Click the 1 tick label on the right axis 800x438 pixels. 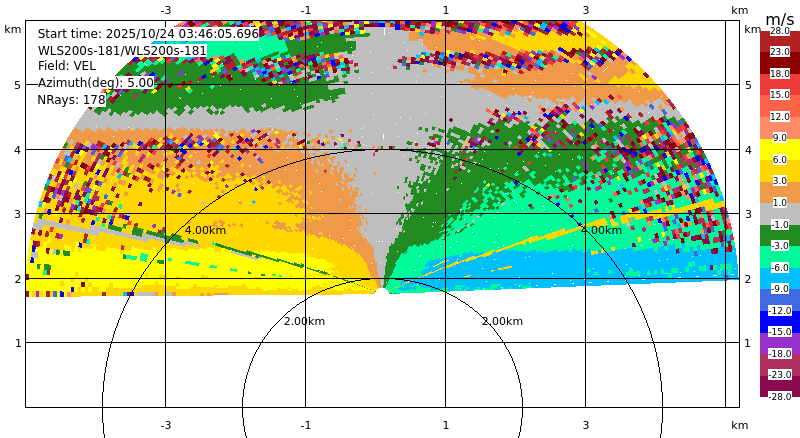tap(748, 343)
